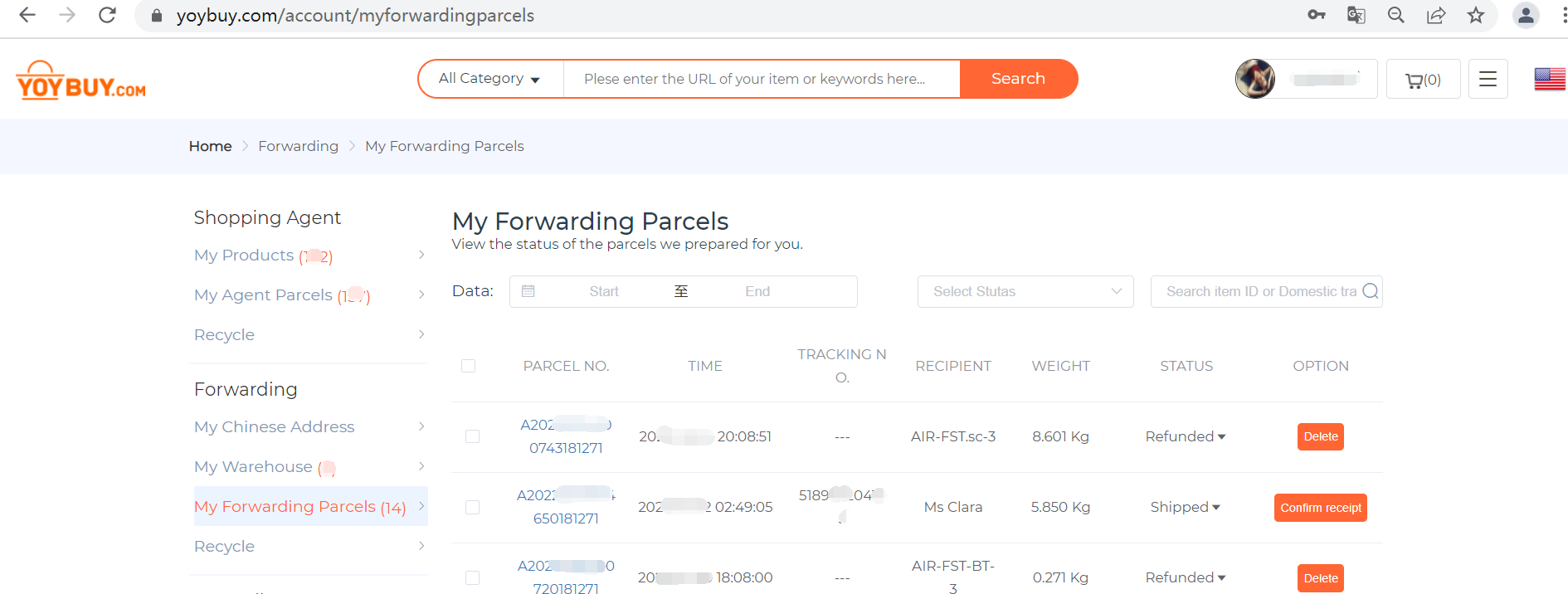Click the Start date field
This screenshot has width=1568, height=594.
(x=604, y=291)
